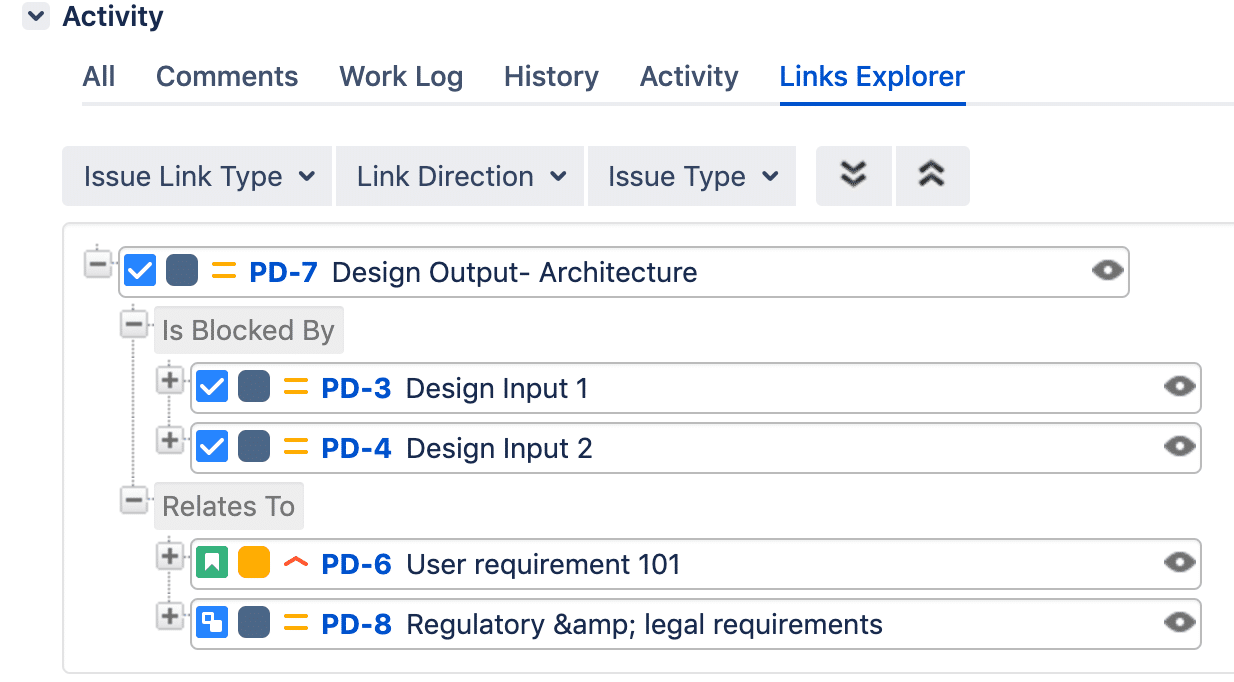The image size is (1234, 682).
Task: Open the Issue Link Type dropdown
Action: [196, 176]
